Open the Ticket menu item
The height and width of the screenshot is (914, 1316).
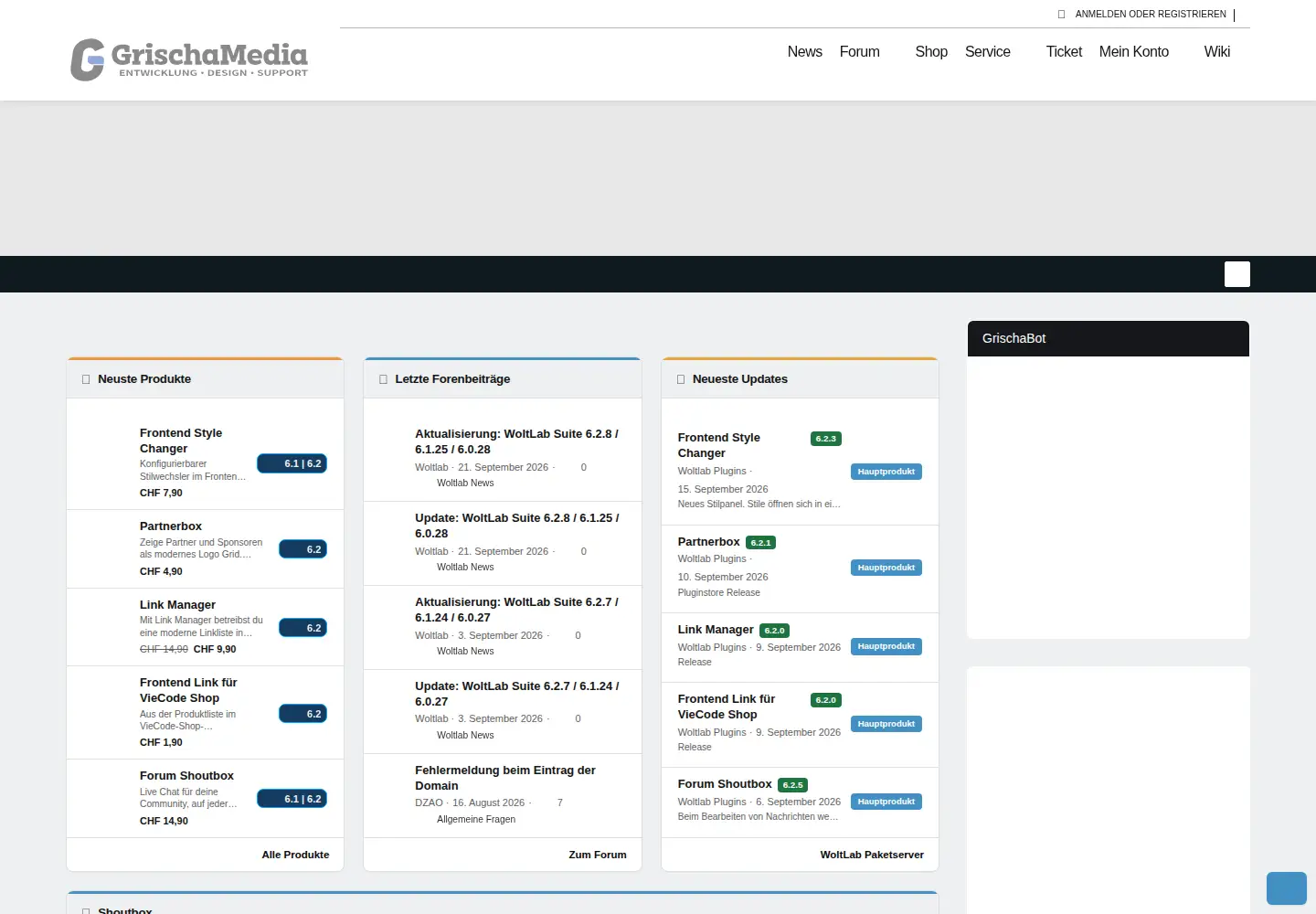point(1064,52)
